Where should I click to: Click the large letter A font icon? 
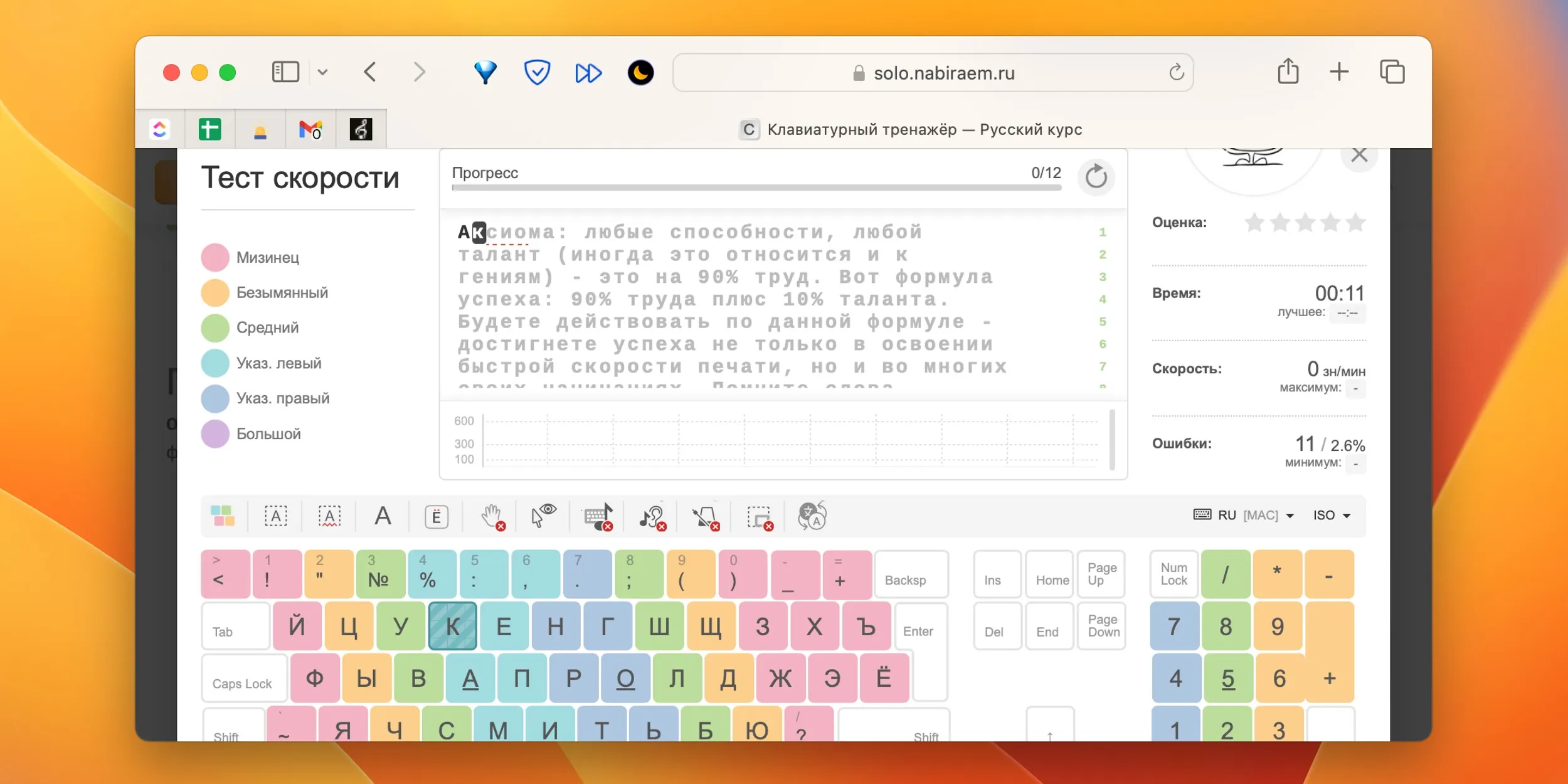(x=383, y=516)
